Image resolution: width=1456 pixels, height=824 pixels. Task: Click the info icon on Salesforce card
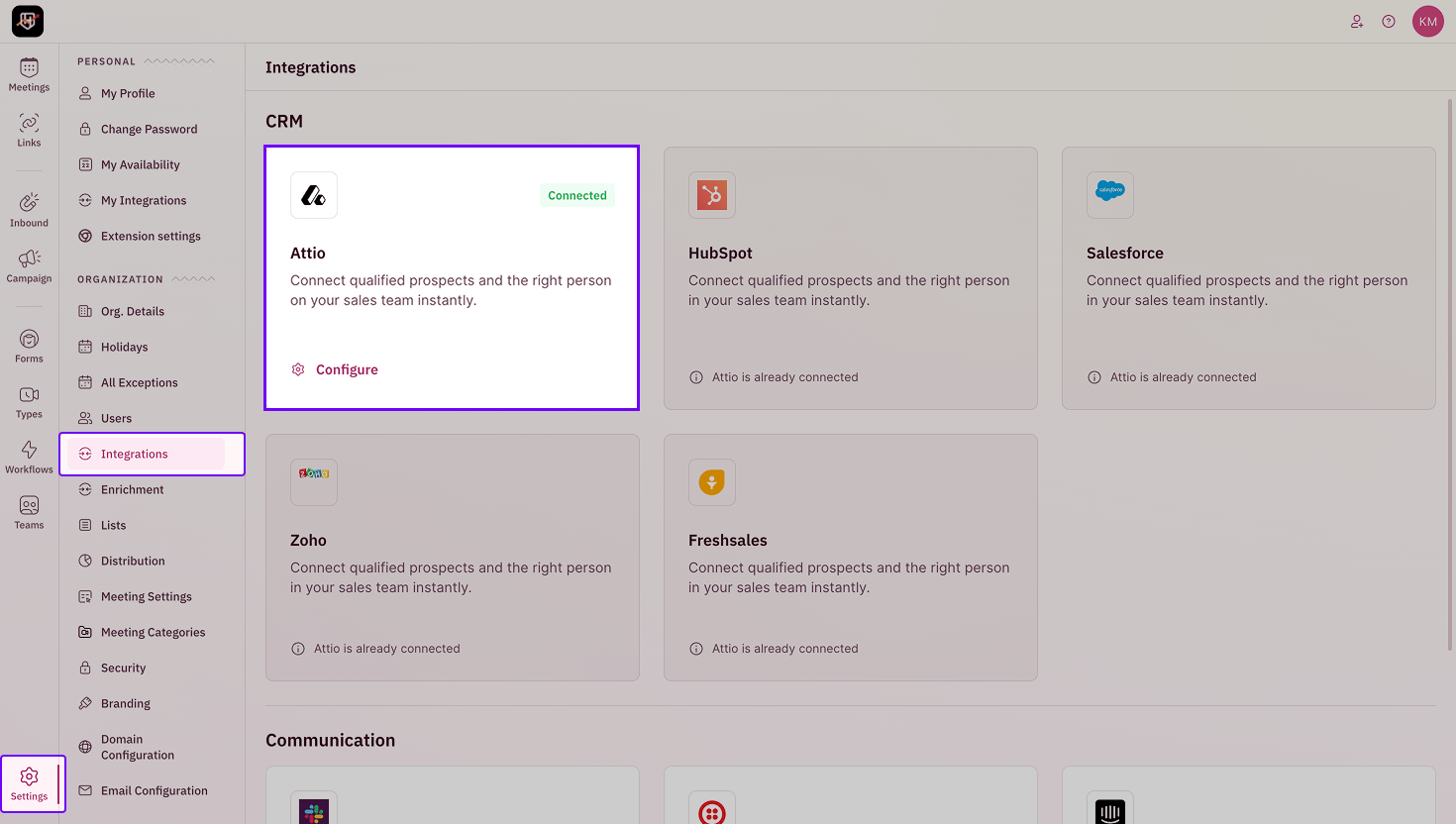[1094, 377]
